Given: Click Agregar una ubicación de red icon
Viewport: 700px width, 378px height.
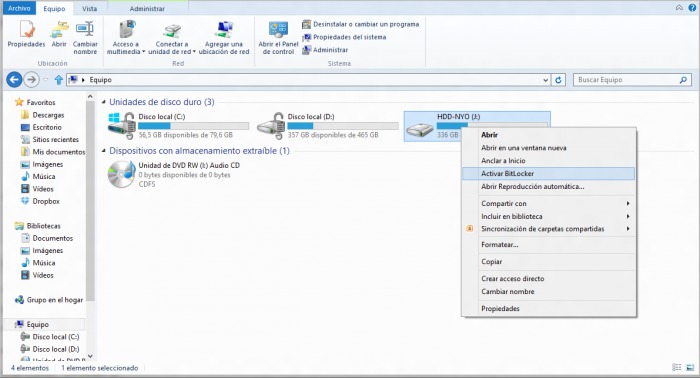Looking at the screenshot, I should point(224,37).
